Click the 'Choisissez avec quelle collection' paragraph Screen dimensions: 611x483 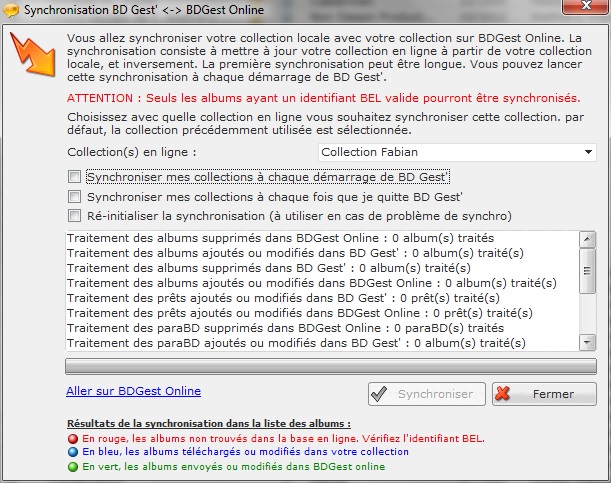(x=325, y=123)
